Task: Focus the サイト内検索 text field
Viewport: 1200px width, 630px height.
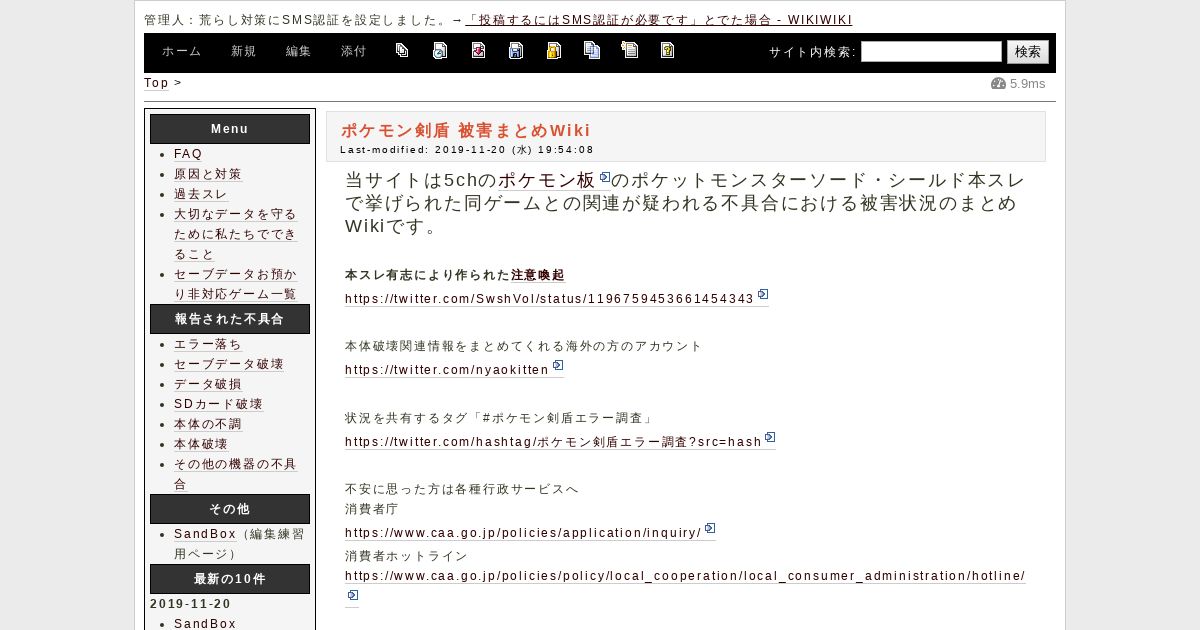Action: [x=931, y=52]
